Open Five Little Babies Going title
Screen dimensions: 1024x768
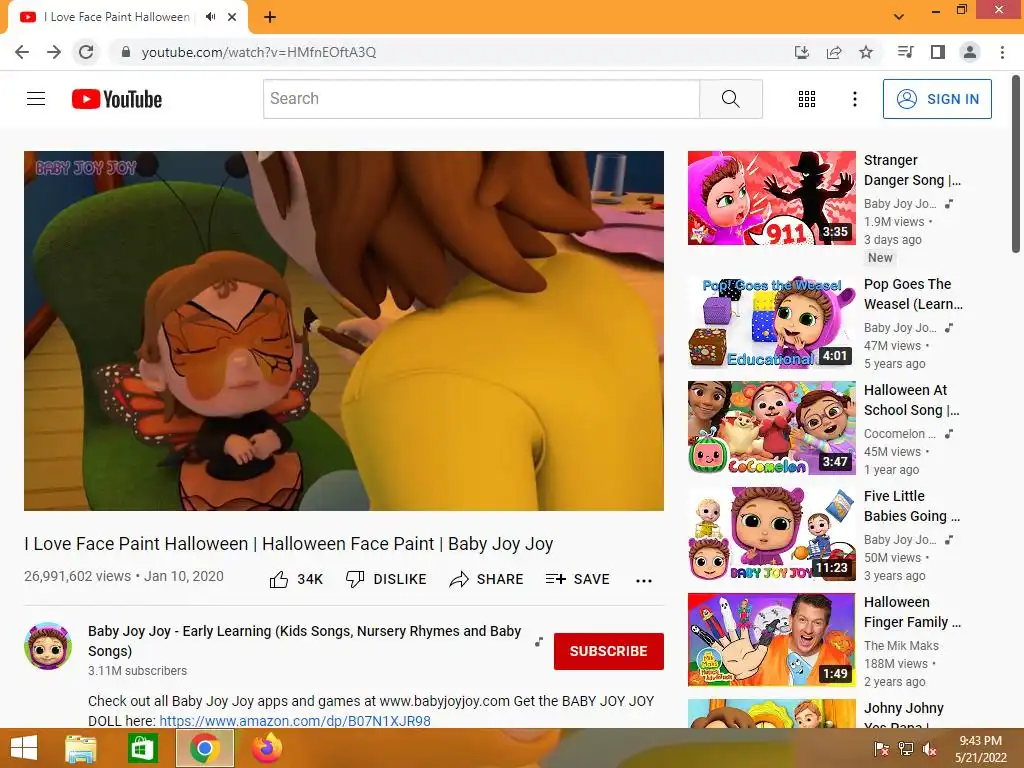[912, 505]
